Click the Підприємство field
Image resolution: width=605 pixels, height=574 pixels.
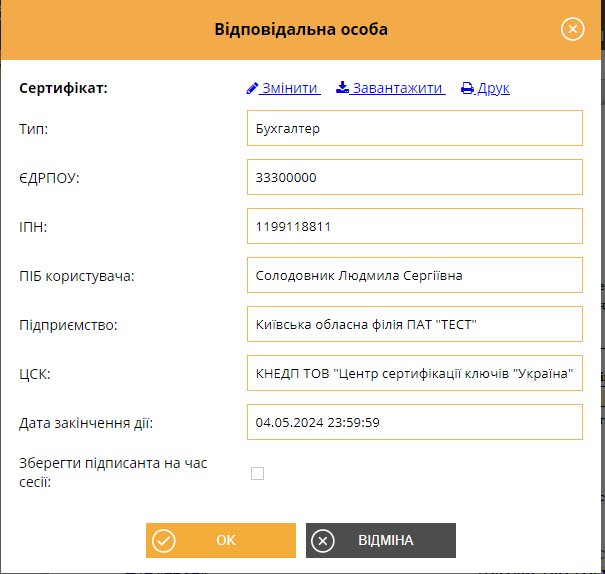[x=415, y=324]
